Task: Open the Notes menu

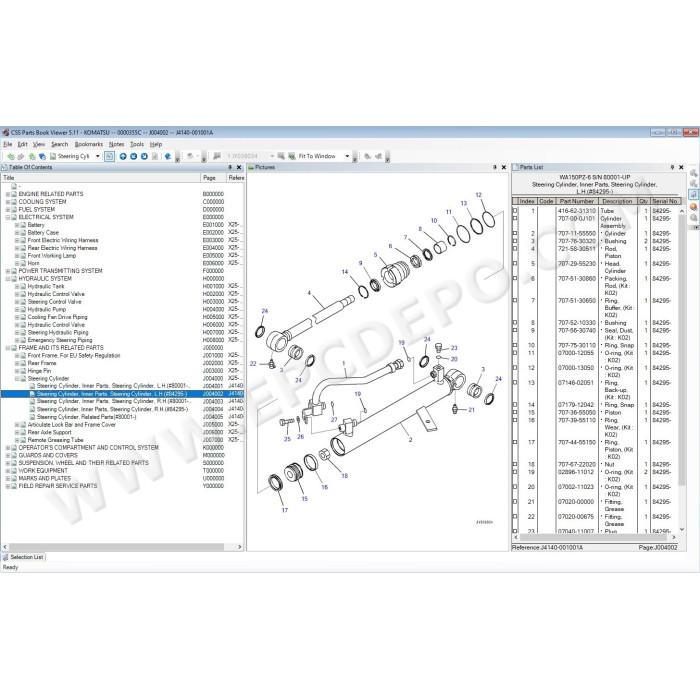Action: tap(117, 144)
